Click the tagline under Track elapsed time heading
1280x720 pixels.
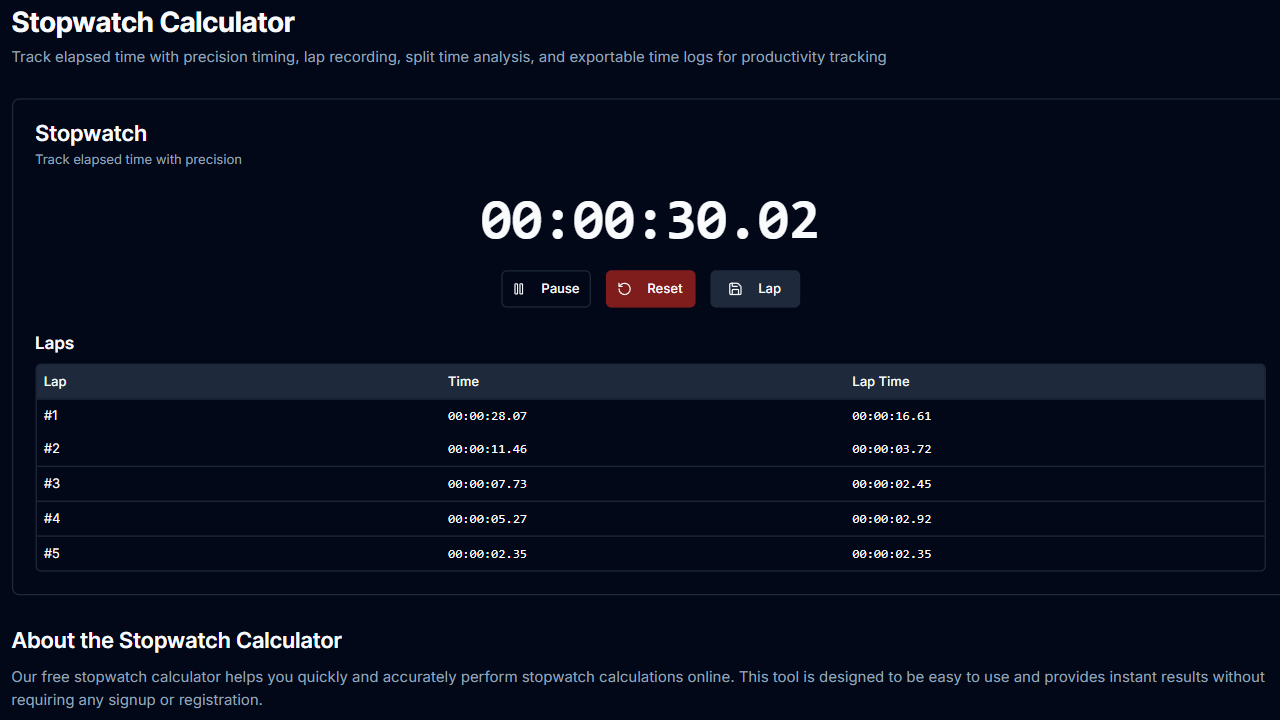coord(138,159)
